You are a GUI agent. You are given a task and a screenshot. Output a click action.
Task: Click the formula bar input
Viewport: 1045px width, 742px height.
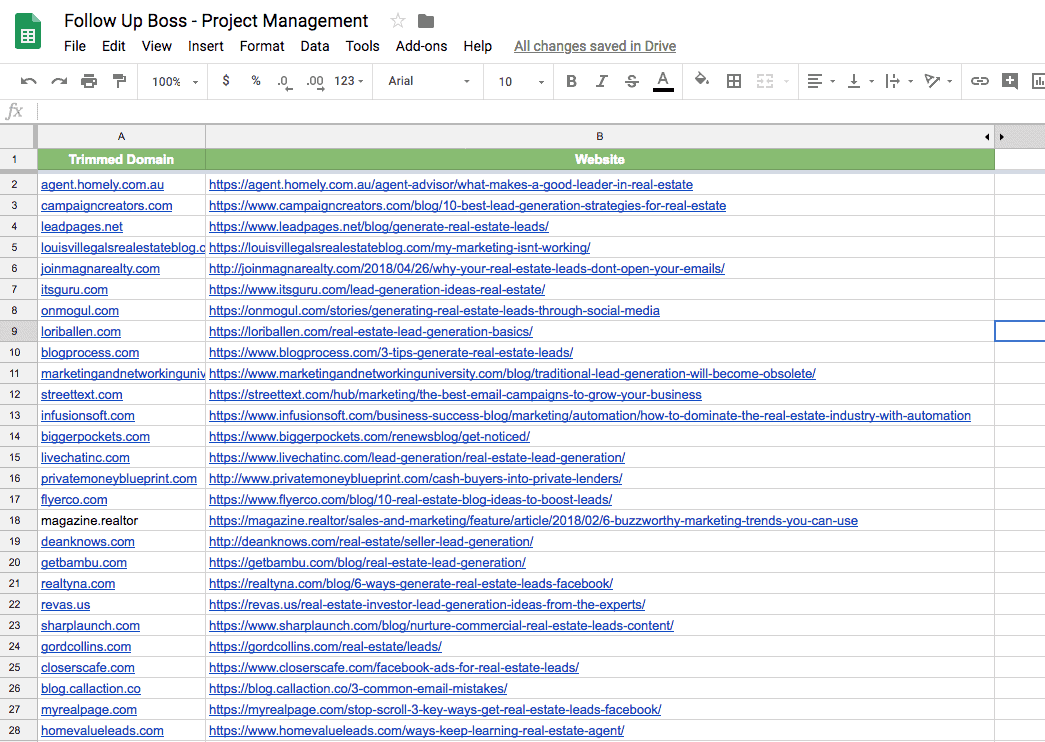pos(540,111)
